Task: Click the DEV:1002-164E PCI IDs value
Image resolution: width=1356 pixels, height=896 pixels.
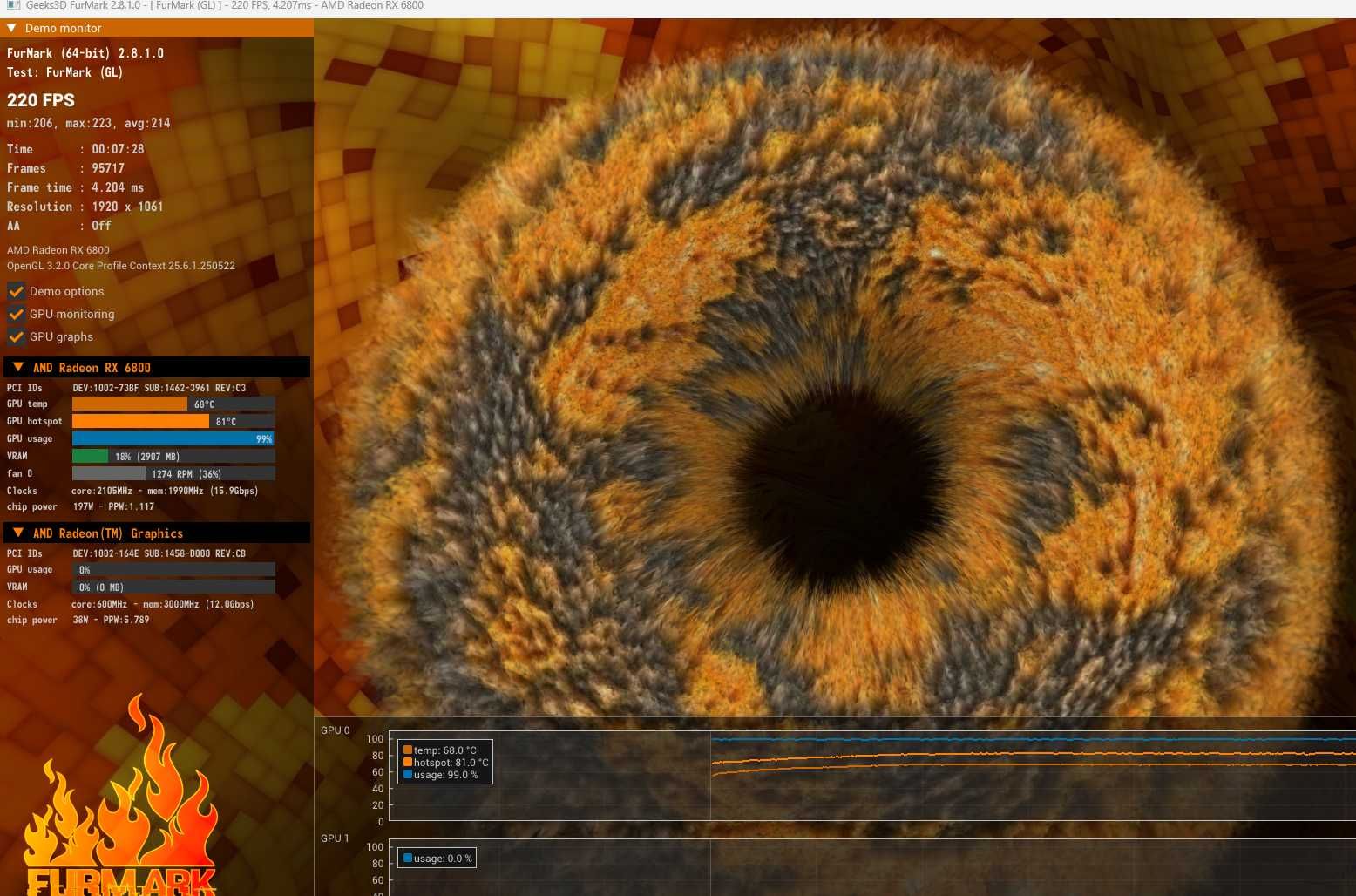Action: click(159, 553)
